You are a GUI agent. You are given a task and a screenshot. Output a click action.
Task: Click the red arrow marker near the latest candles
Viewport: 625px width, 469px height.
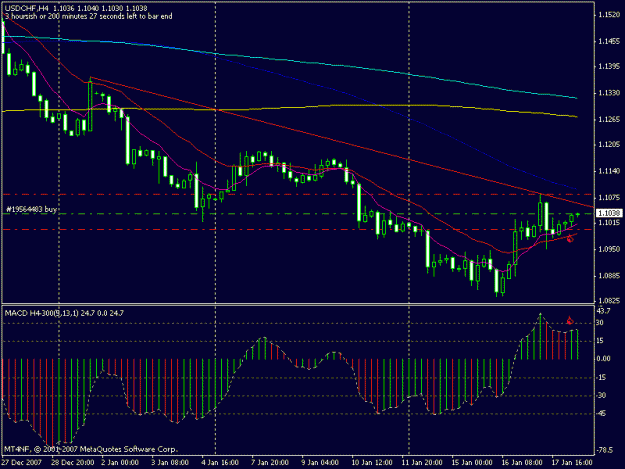pos(570,239)
